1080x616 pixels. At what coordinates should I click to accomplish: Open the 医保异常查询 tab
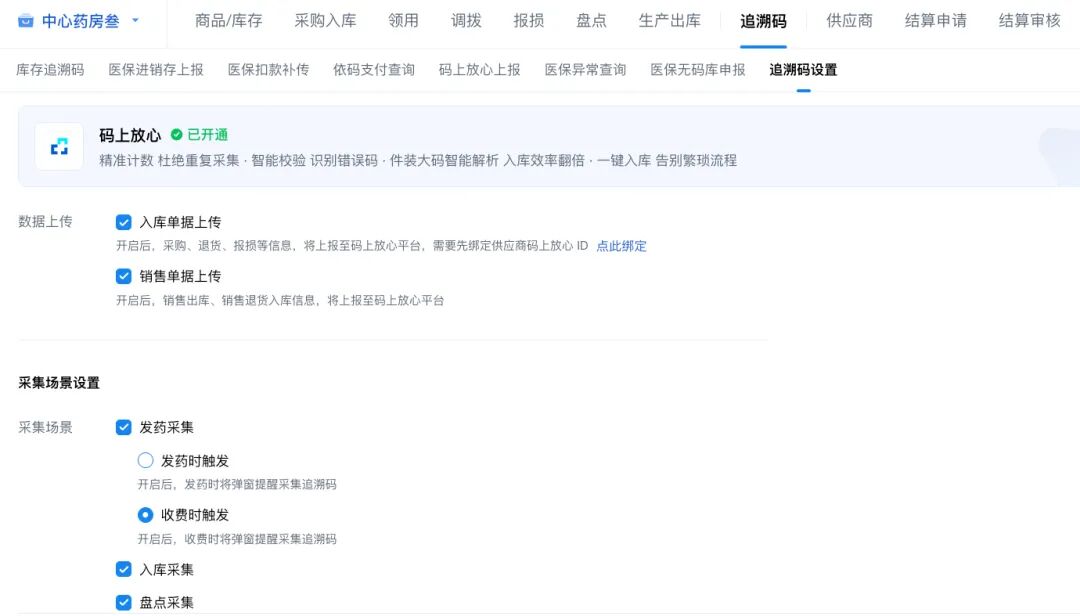[585, 70]
